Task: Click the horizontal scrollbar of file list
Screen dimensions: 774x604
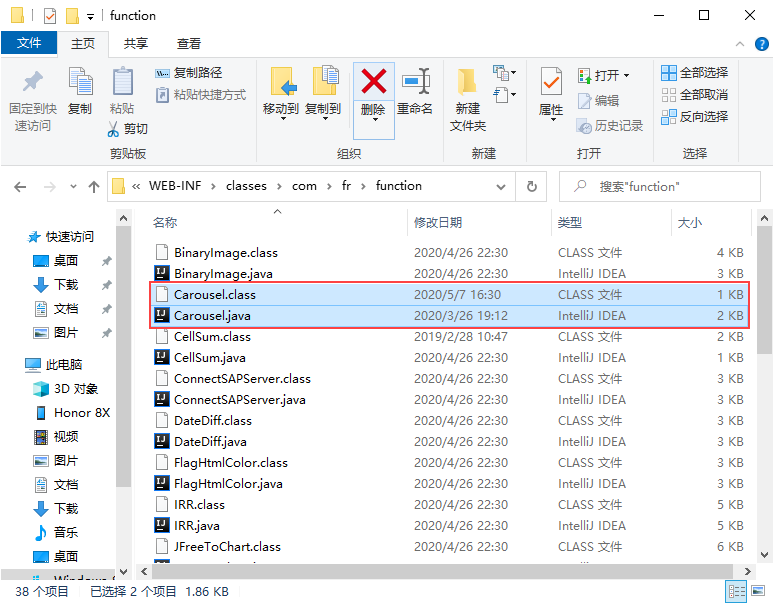Action: 442,571
